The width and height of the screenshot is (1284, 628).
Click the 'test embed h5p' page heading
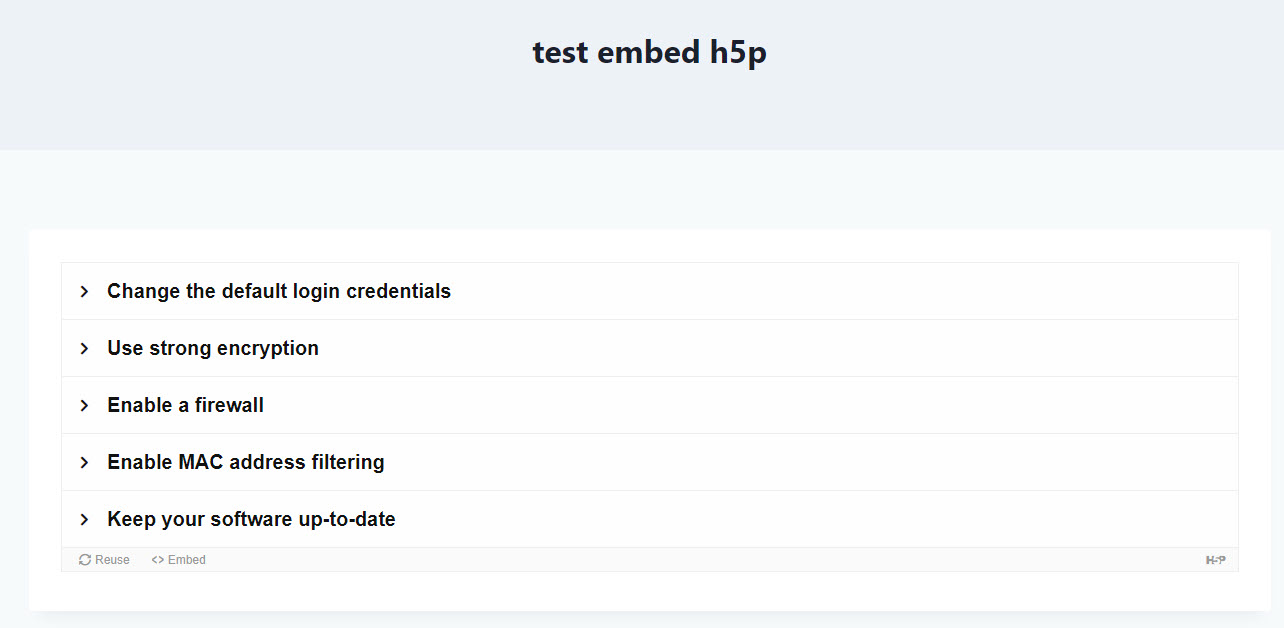650,52
